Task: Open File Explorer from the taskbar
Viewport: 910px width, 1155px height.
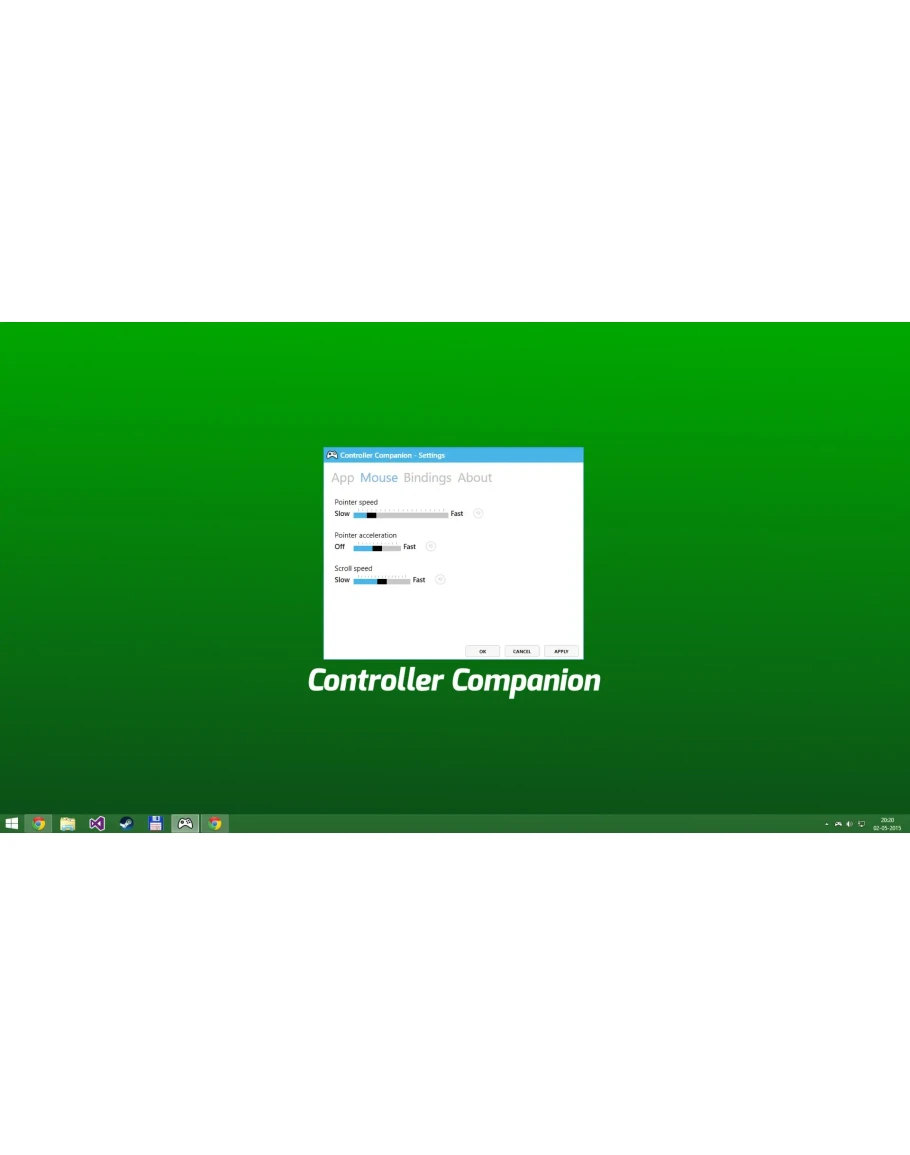Action: (x=68, y=824)
